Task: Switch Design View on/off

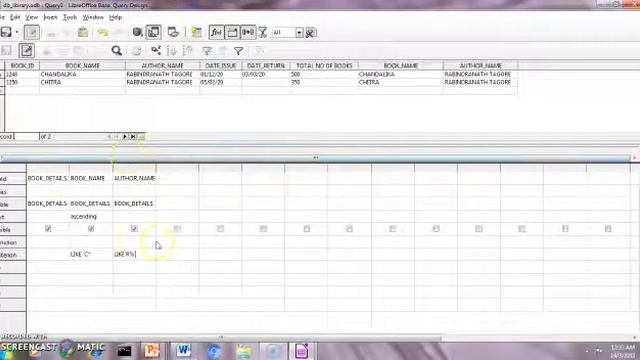Action: [153, 32]
